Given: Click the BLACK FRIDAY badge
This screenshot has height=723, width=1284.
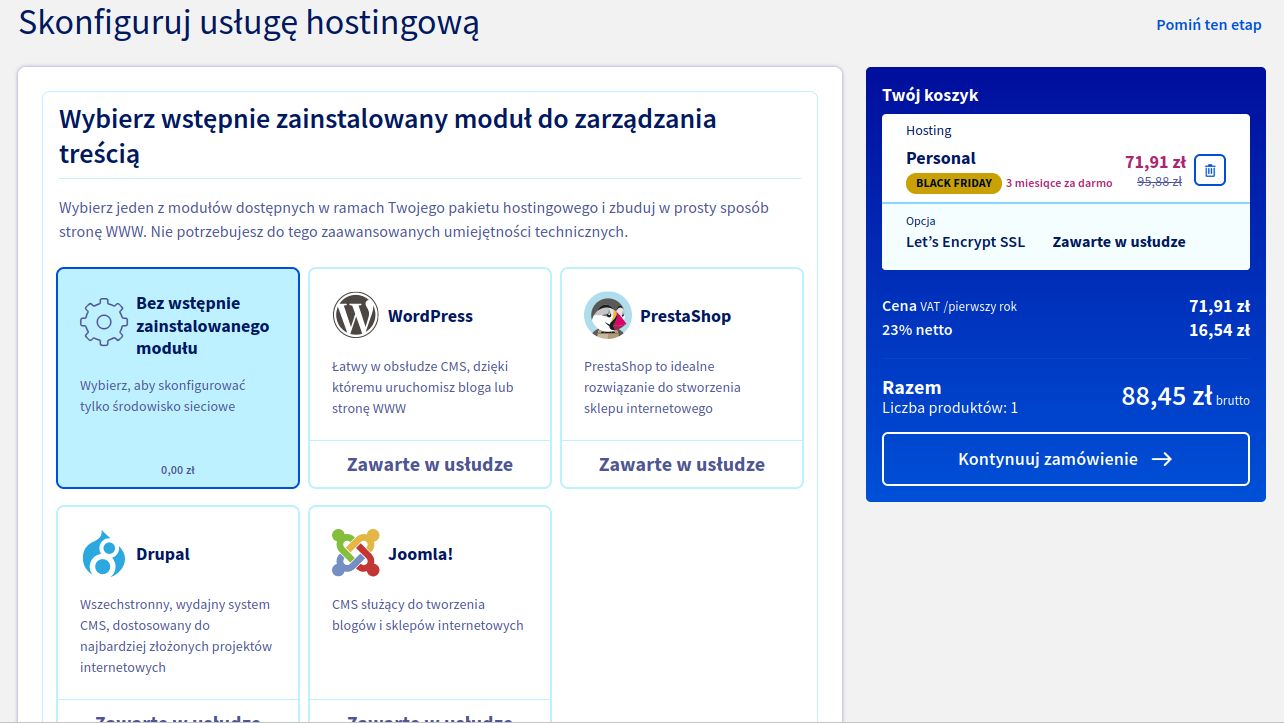Looking at the screenshot, I should tap(954, 183).
